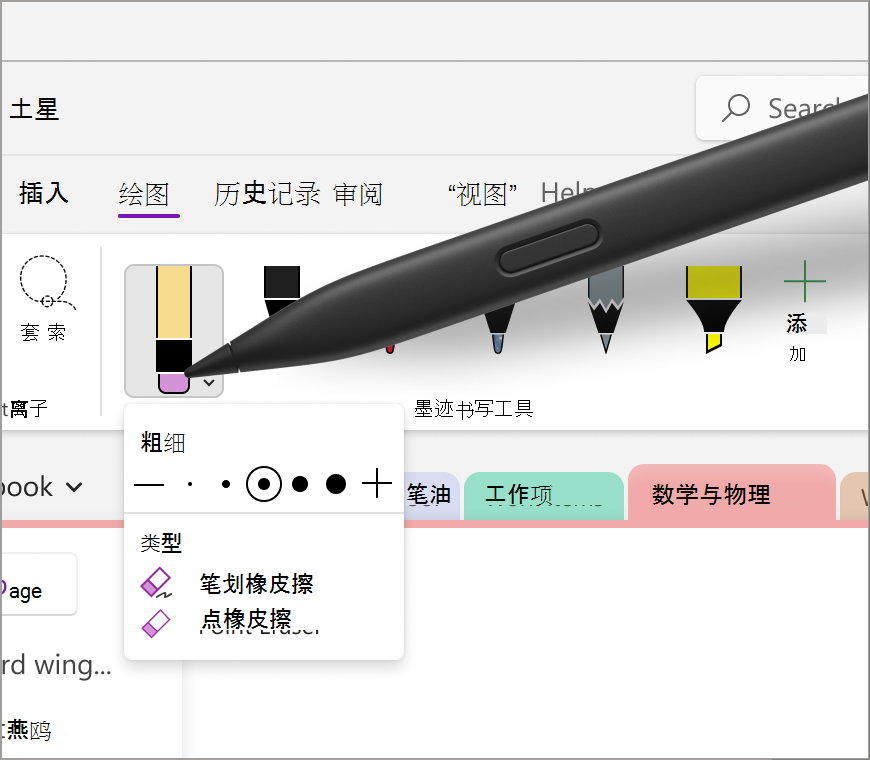Expand the notebook dropdown chevron
This screenshot has height=760, width=870.
[74, 488]
